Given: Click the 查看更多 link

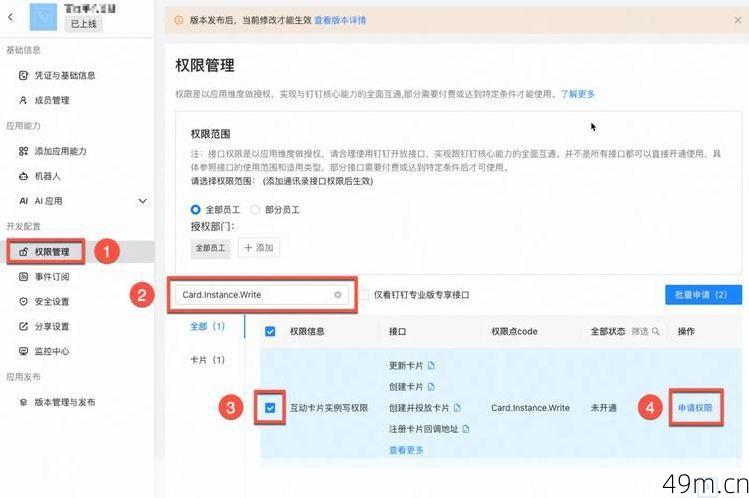Looking at the screenshot, I should [x=406, y=450].
